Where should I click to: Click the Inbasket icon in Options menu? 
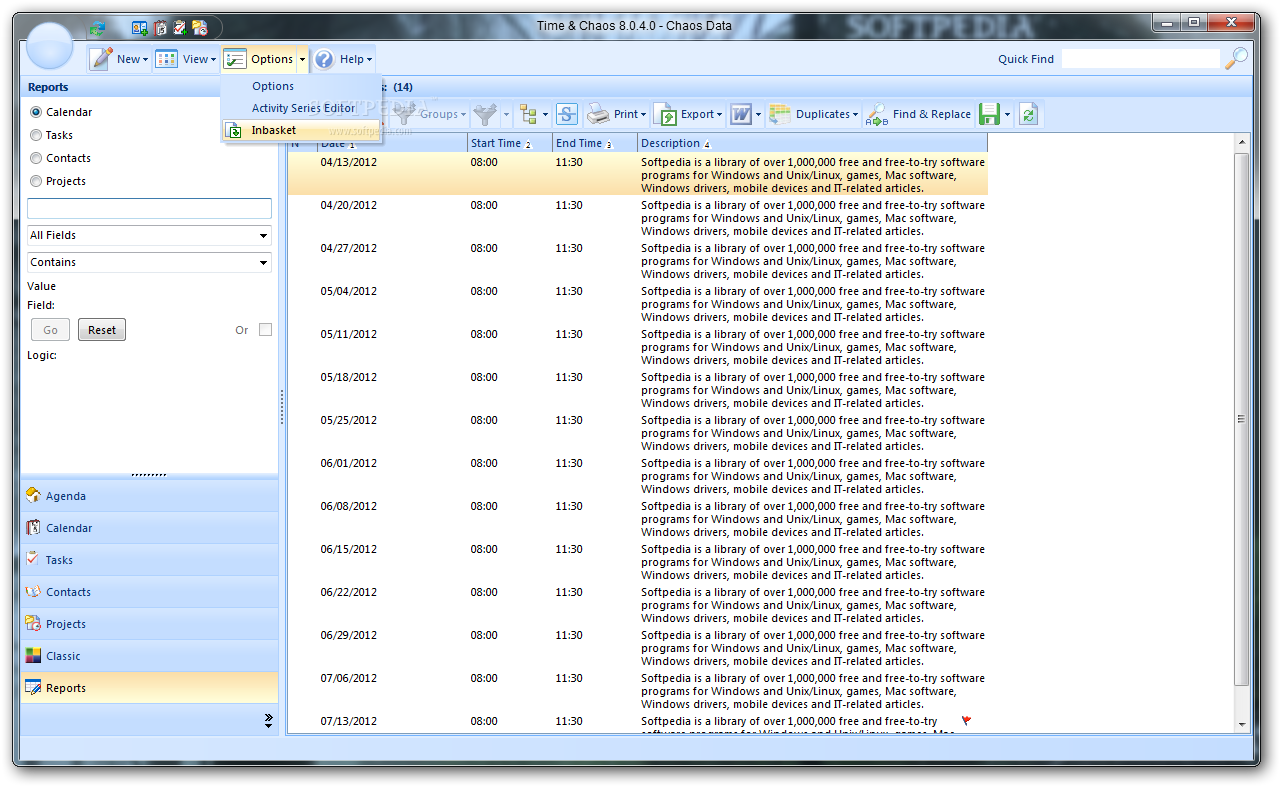pyautogui.click(x=233, y=130)
